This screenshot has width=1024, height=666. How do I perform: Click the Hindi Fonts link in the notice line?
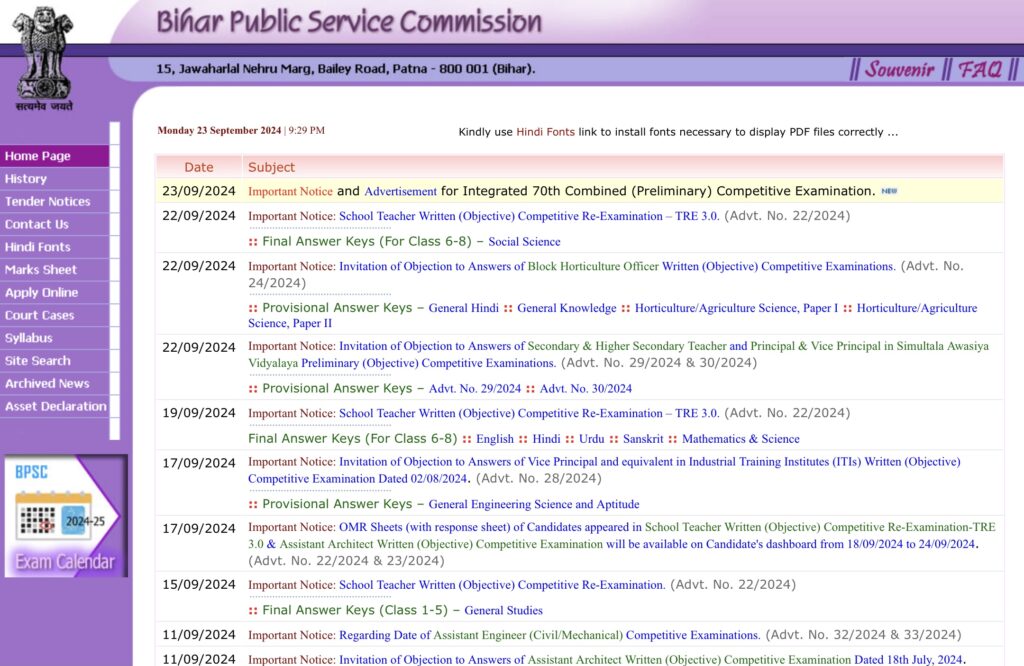tap(545, 132)
